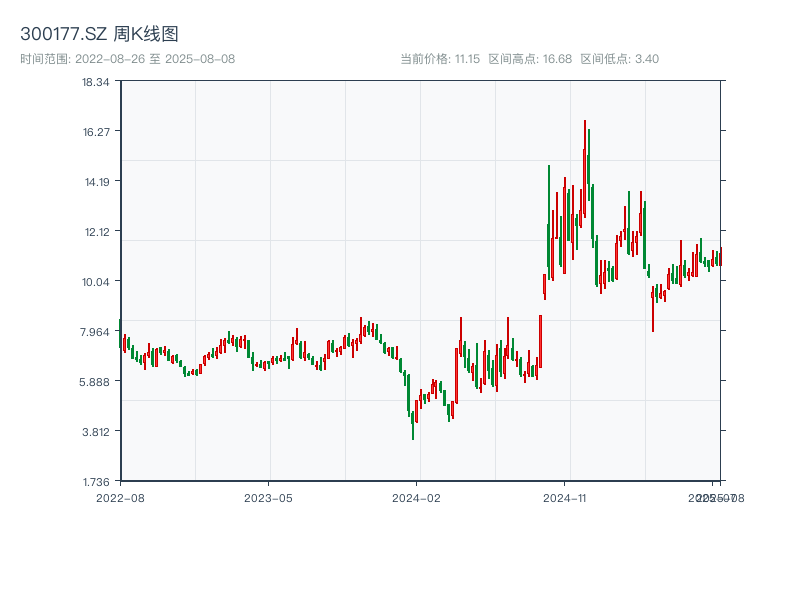Click the 2024-02 x-axis date label
Viewport: 800px width, 600px height.
[x=418, y=497]
